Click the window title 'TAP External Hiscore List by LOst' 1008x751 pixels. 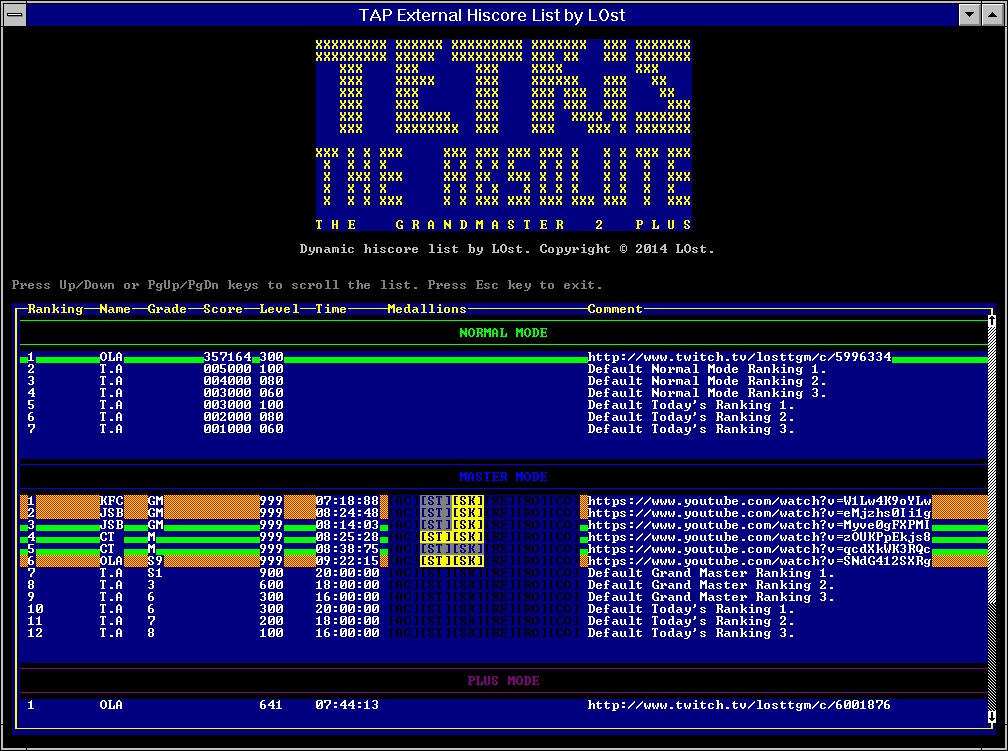492,15
